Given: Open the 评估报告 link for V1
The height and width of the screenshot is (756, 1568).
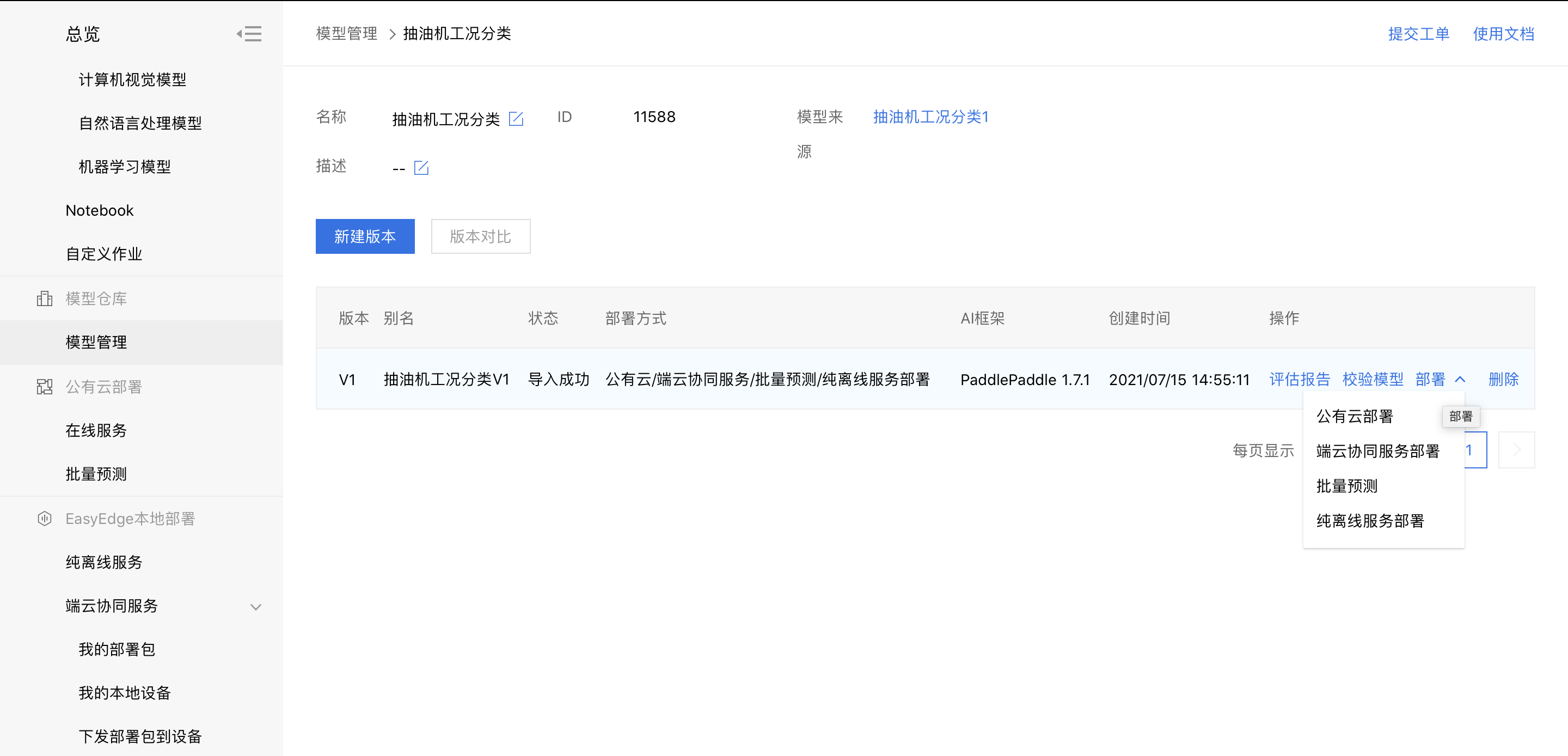Looking at the screenshot, I should [1299, 380].
